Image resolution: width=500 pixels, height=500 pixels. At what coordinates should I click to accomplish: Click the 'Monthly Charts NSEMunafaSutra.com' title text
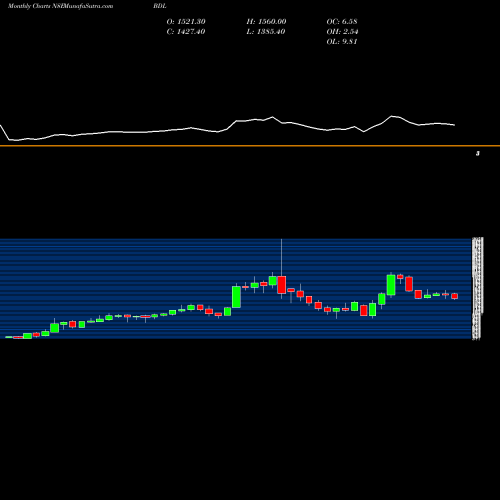(60, 6)
